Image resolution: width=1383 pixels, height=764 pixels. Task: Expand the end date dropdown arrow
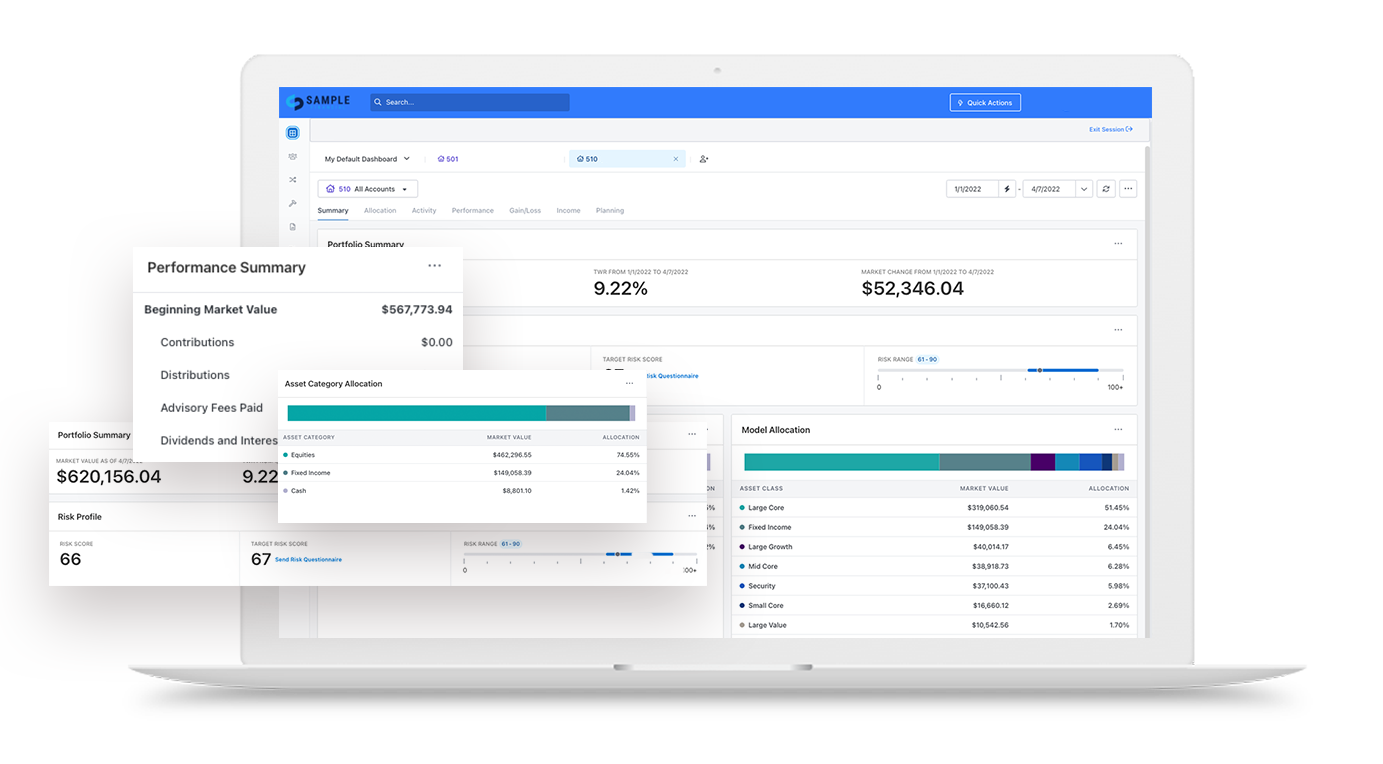pos(1084,189)
